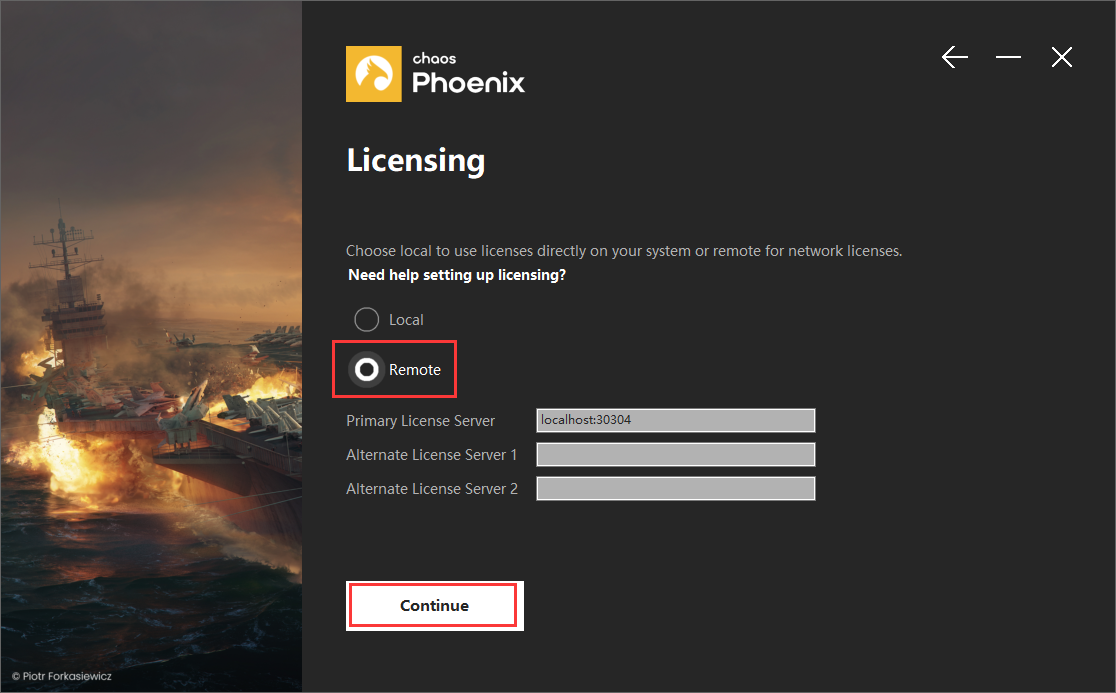The height and width of the screenshot is (693, 1116).
Task: Click the 'Alternate License Server 2' label
Action: click(x=431, y=489)
